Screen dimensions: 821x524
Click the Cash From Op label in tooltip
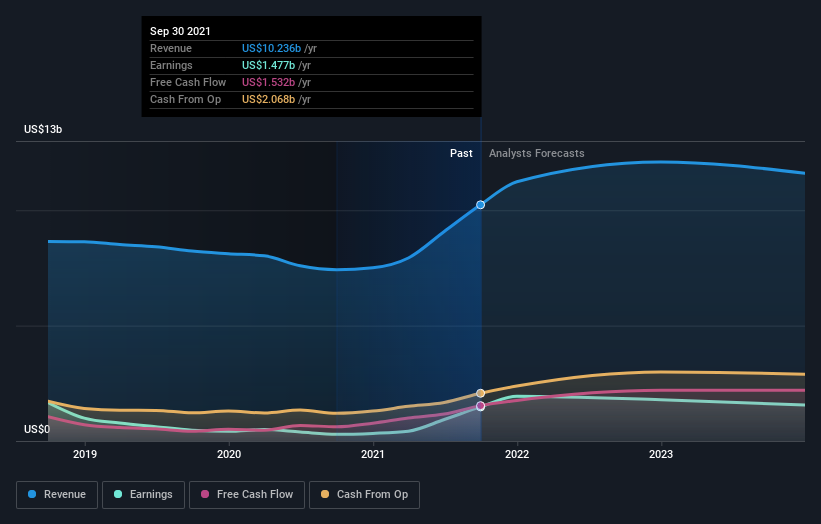point(185,99)
